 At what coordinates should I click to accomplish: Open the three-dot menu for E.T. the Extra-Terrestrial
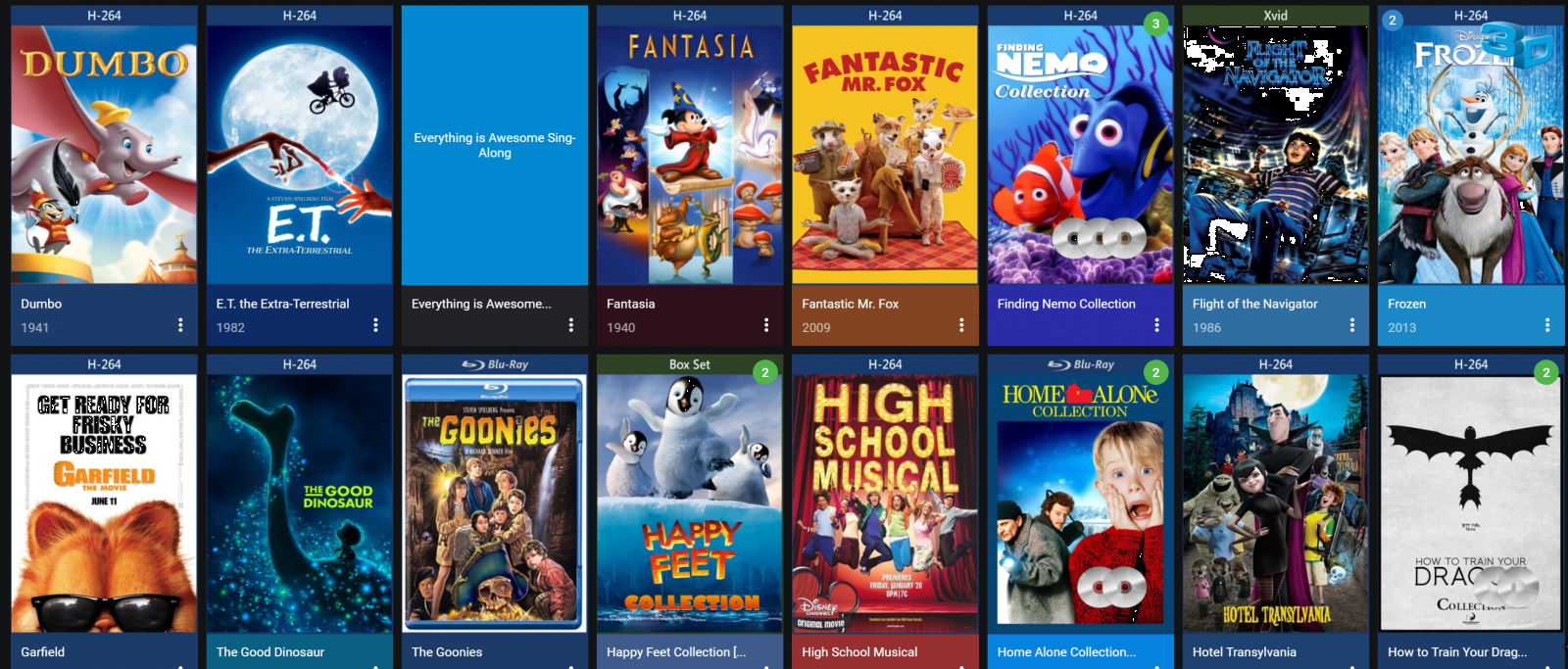coord(375,325)
